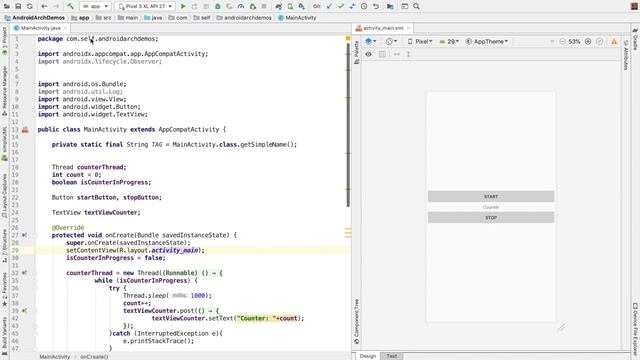Click the 53% zoom level text
The image size is (640, 360).
click(x=574, y=42)
